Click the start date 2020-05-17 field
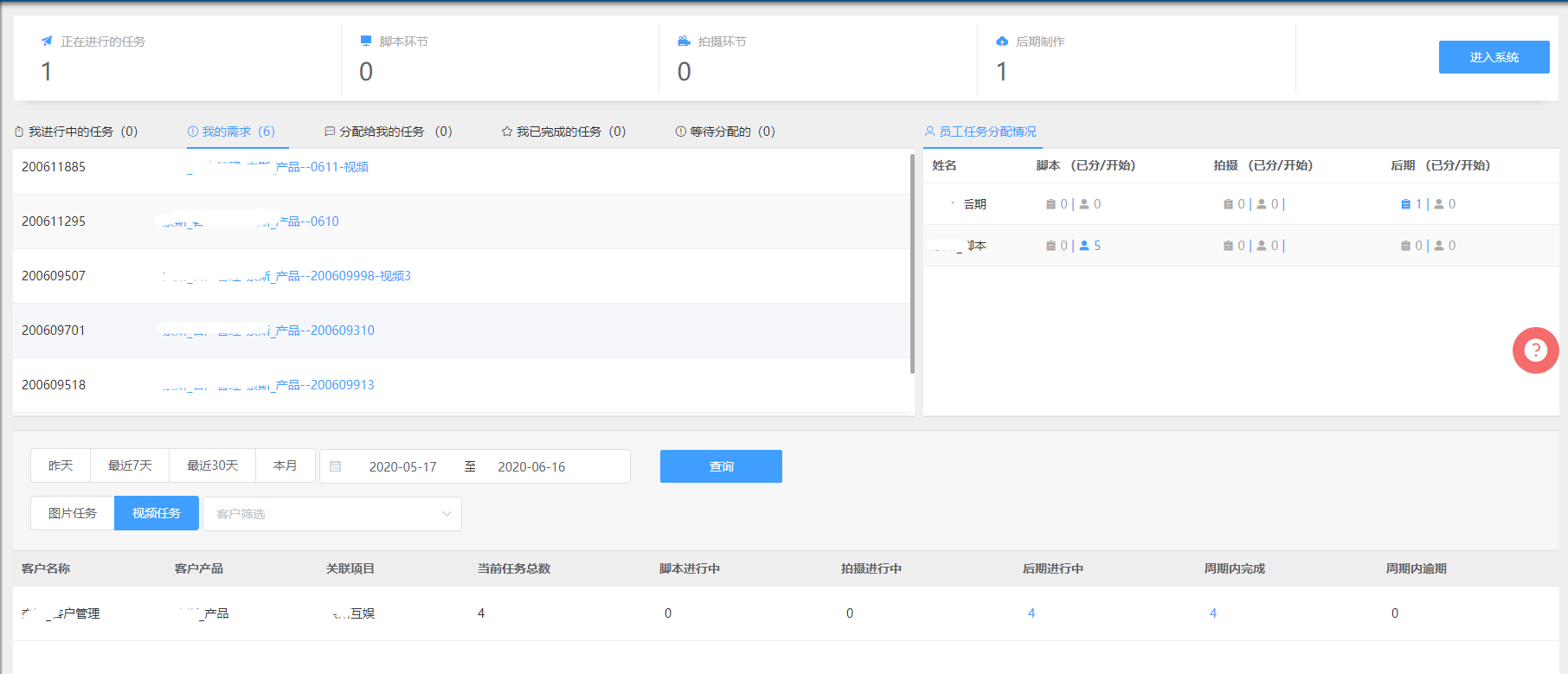Image resolution: width=1568 pixels, height=674 pixels. click(x=402, y=466)
